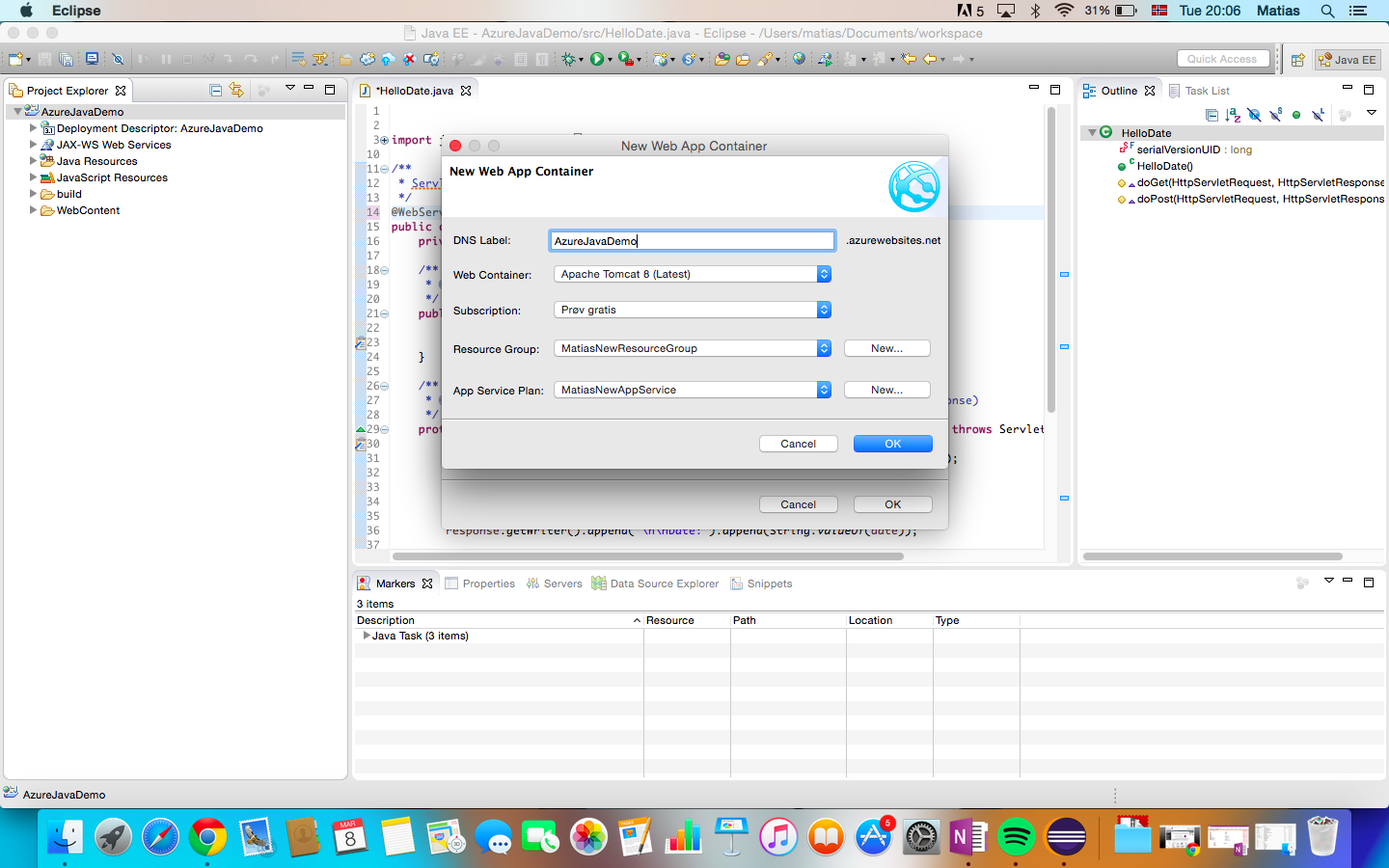
Task: Click Collapse All in the Project Explorer toolbar
Action: point(215,90)
